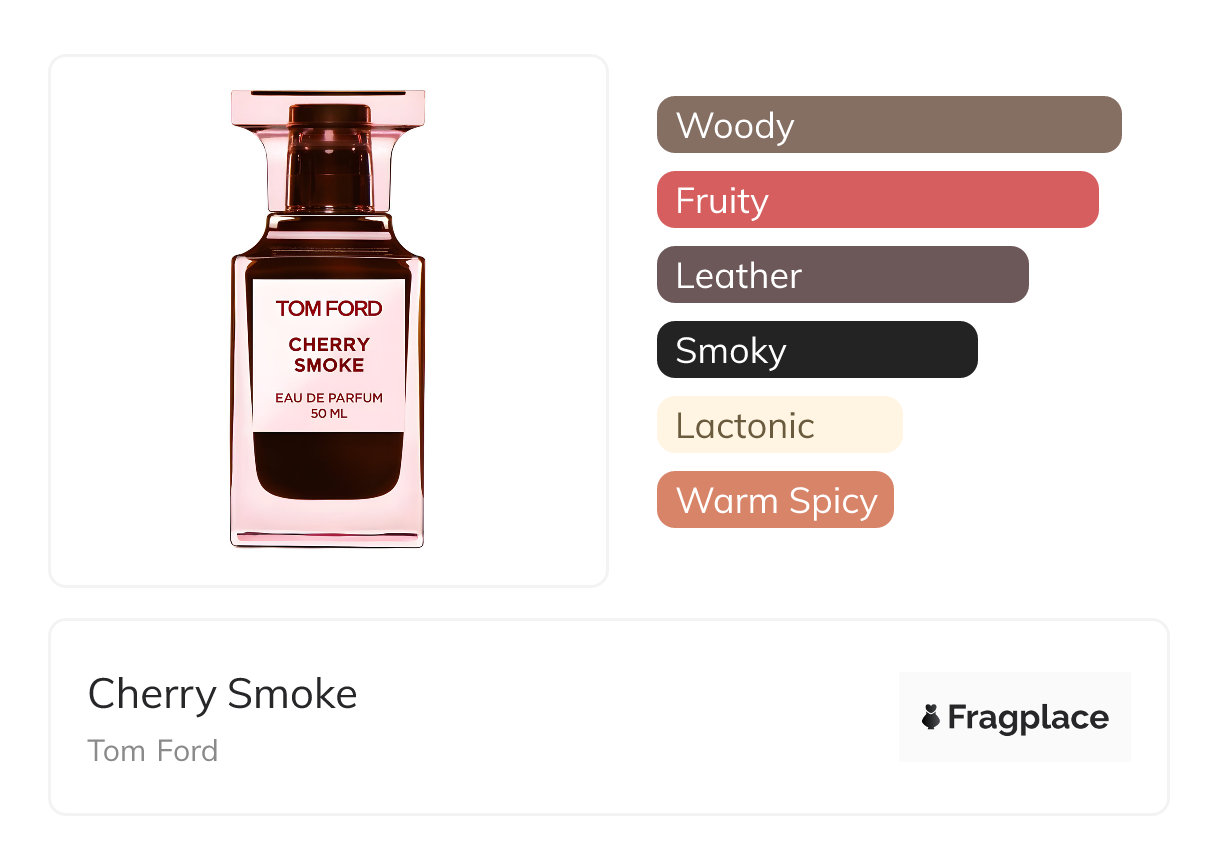
Task: Click the Cherry Smoke title text
Action: 222,694
